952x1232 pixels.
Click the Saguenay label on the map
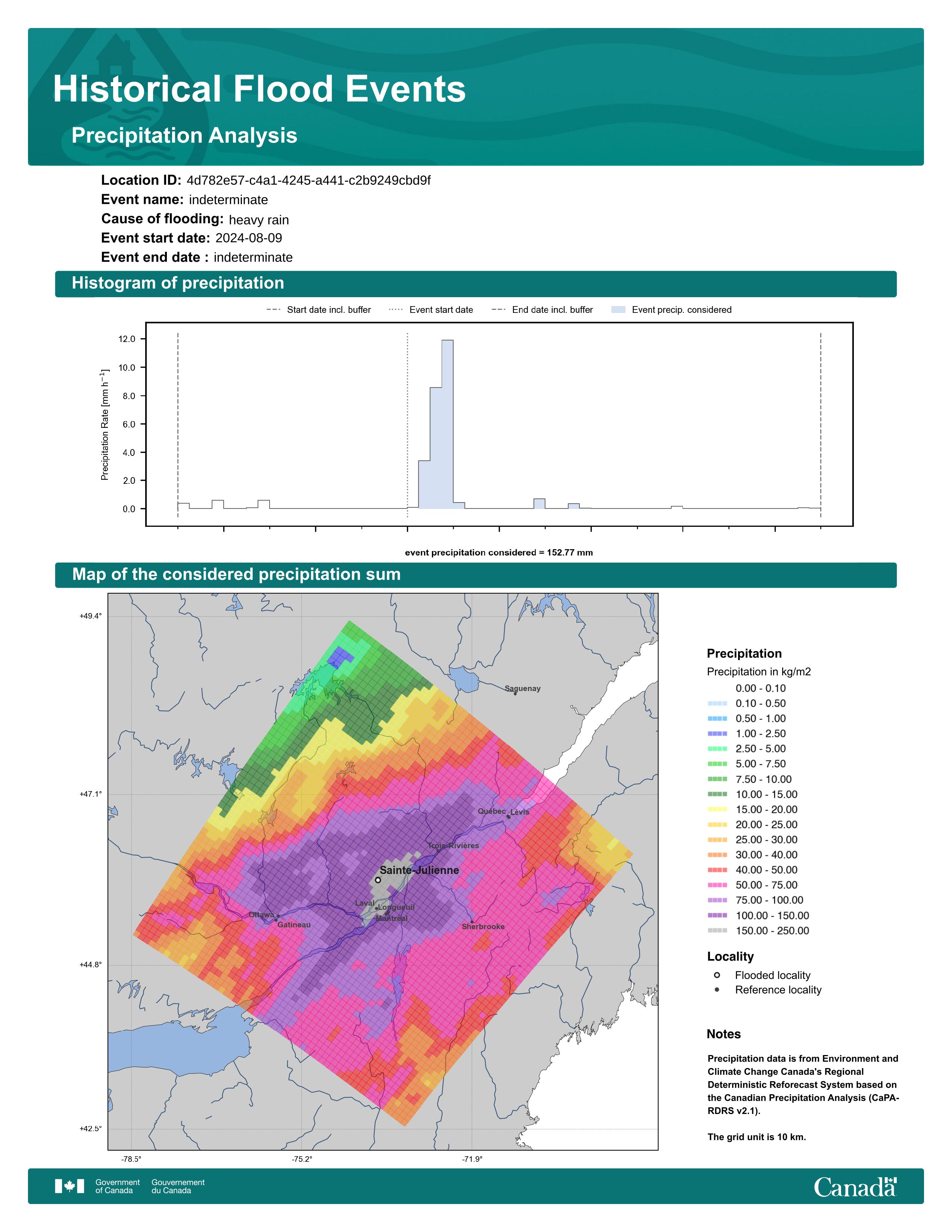(x=522, y=688)
